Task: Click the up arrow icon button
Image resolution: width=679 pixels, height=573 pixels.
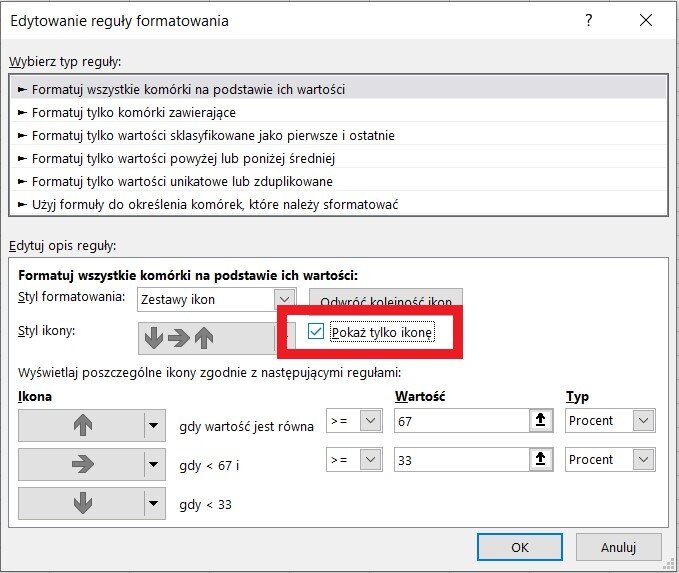Action: click(x=81, y=425)
